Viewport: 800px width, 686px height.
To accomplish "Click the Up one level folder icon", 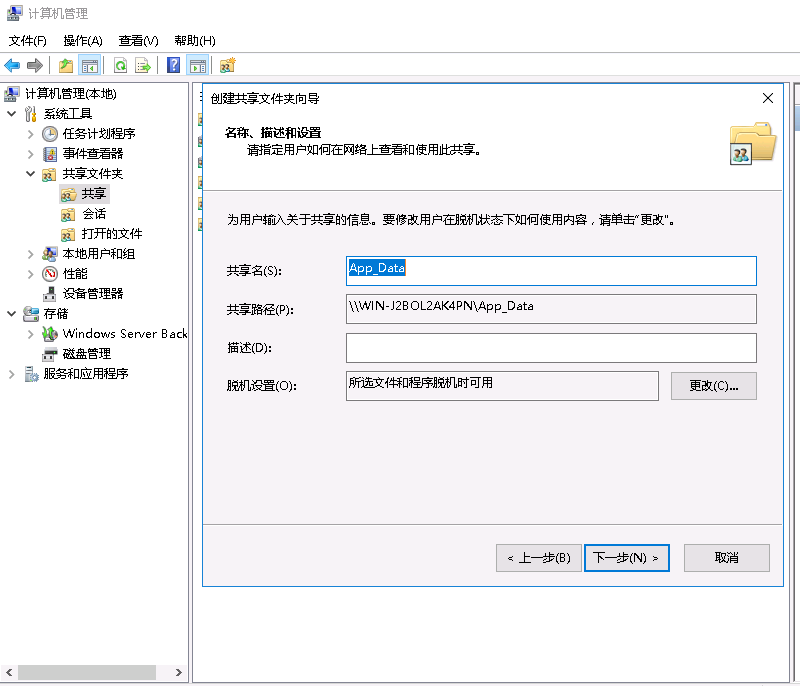I will (66, 66).
